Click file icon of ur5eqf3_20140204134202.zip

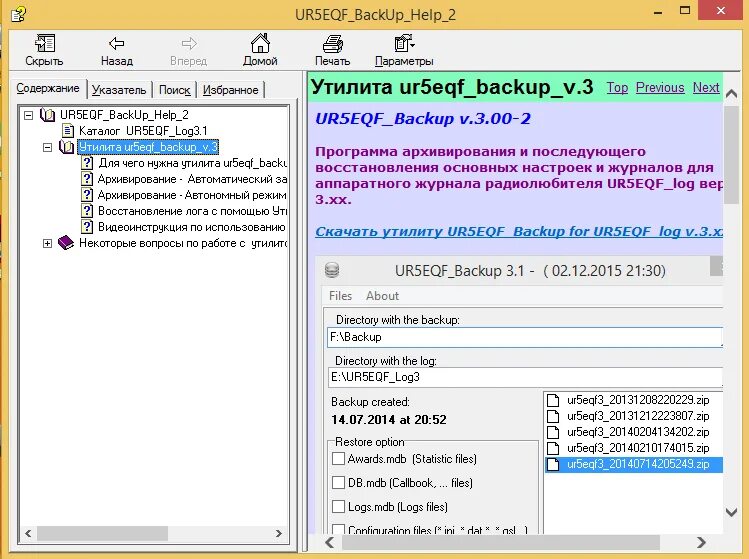point(553,432)
